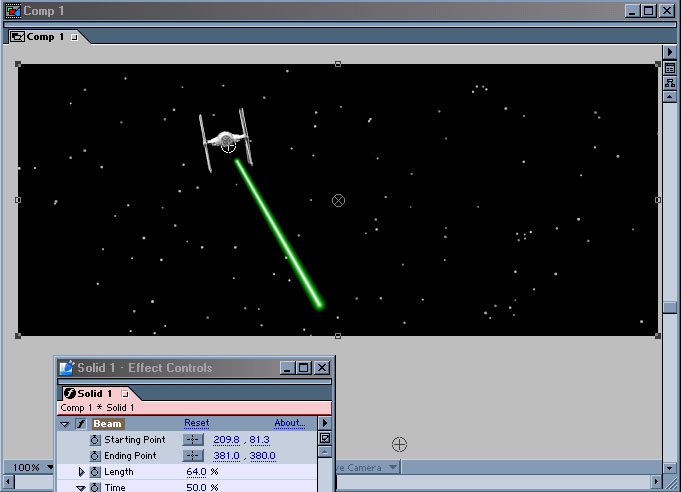This screenshot has height=492, width=681.
Task: Toggle Beam effect enable switch
Action: pyautogui.click(x=80, y=424)
